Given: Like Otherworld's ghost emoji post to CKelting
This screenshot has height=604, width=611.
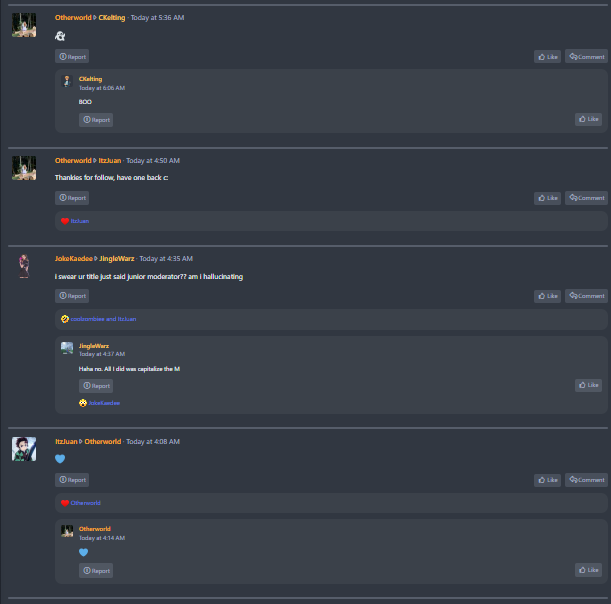Looking at the screenshot, I should click(547, 57).
